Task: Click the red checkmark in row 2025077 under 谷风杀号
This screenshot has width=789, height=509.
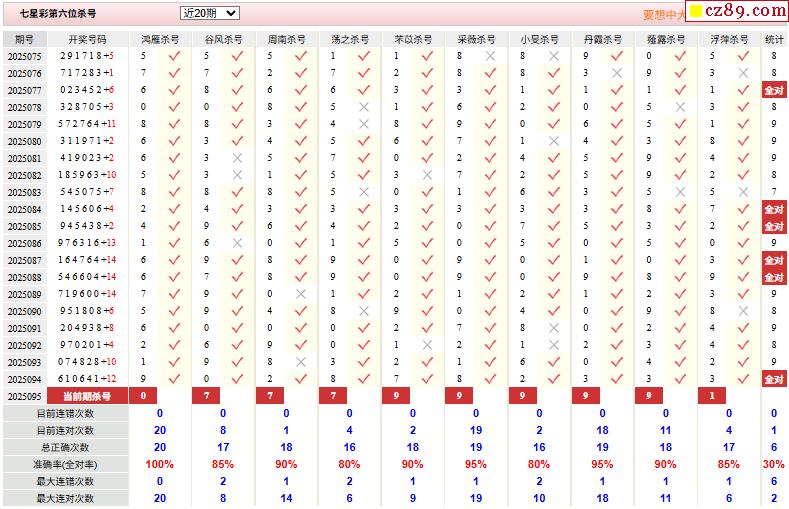Action: pyautogui.click(x=238, y=91)
